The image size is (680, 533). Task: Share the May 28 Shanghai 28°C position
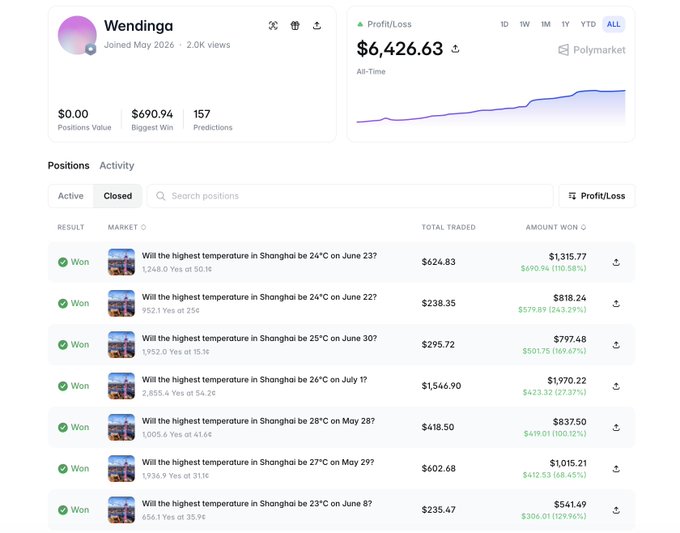pyautogui.click(x=616, y=427)
